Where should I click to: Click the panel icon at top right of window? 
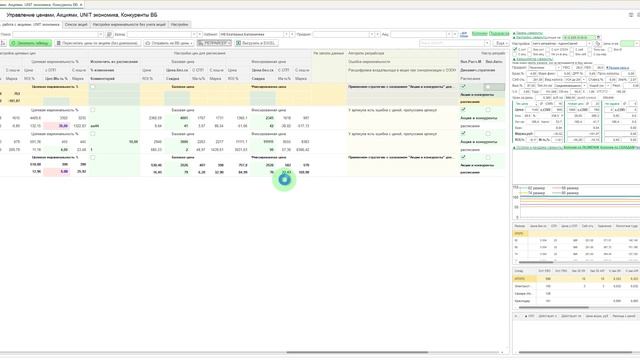click(631, 15)
